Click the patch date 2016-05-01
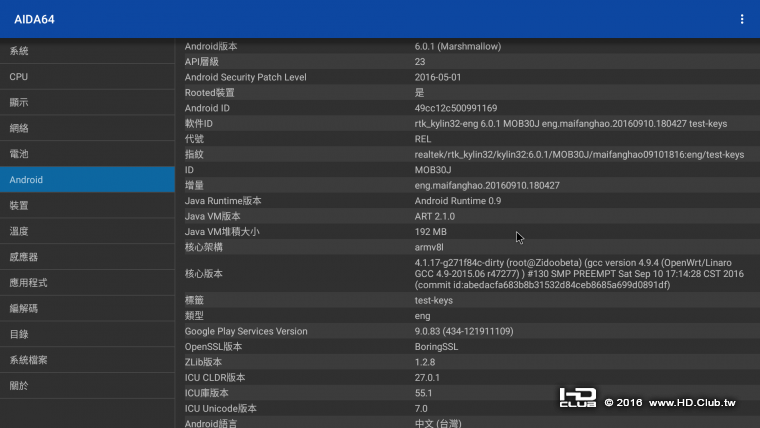This screenshot has width=760, height=428. click(x=438, y=77)
